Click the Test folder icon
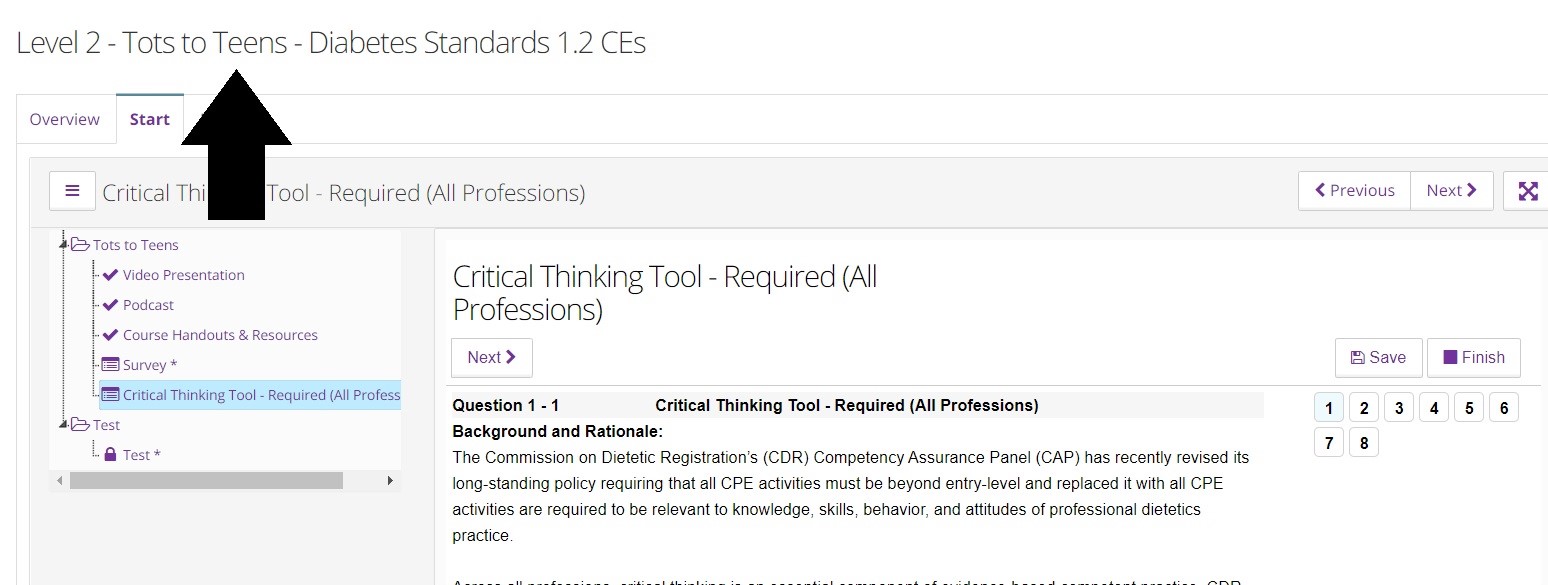This screenshot has width=1548, height=585. (x=80, y=425)
